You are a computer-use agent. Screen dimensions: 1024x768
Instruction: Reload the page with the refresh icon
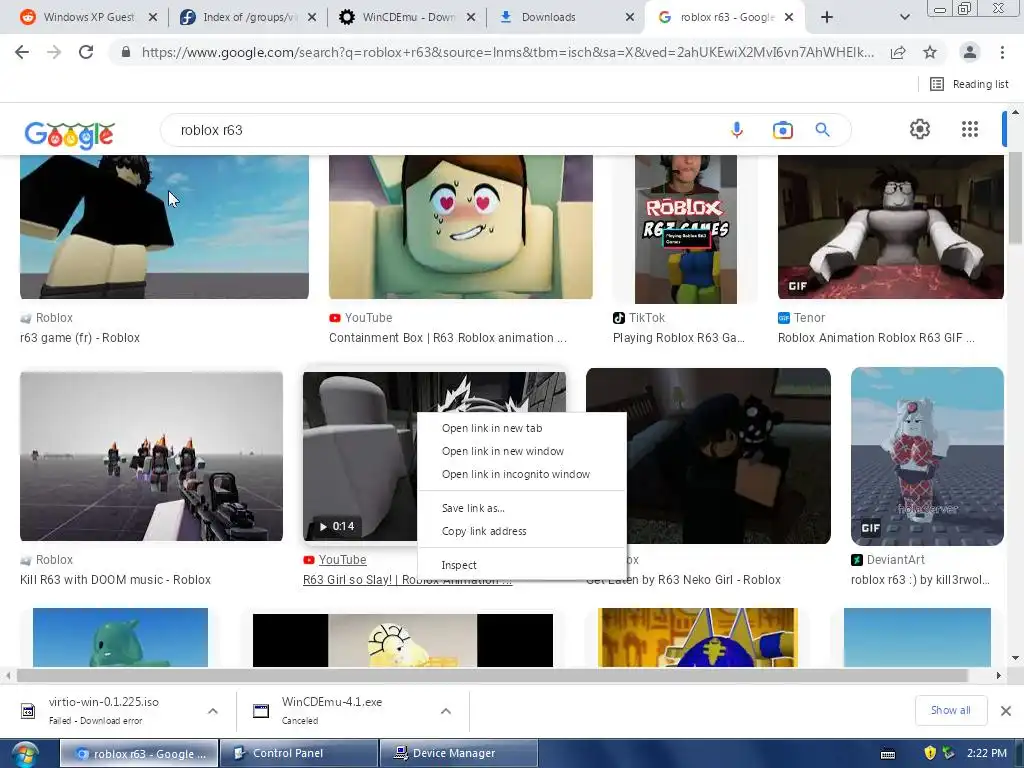click(x=86, y=52)
